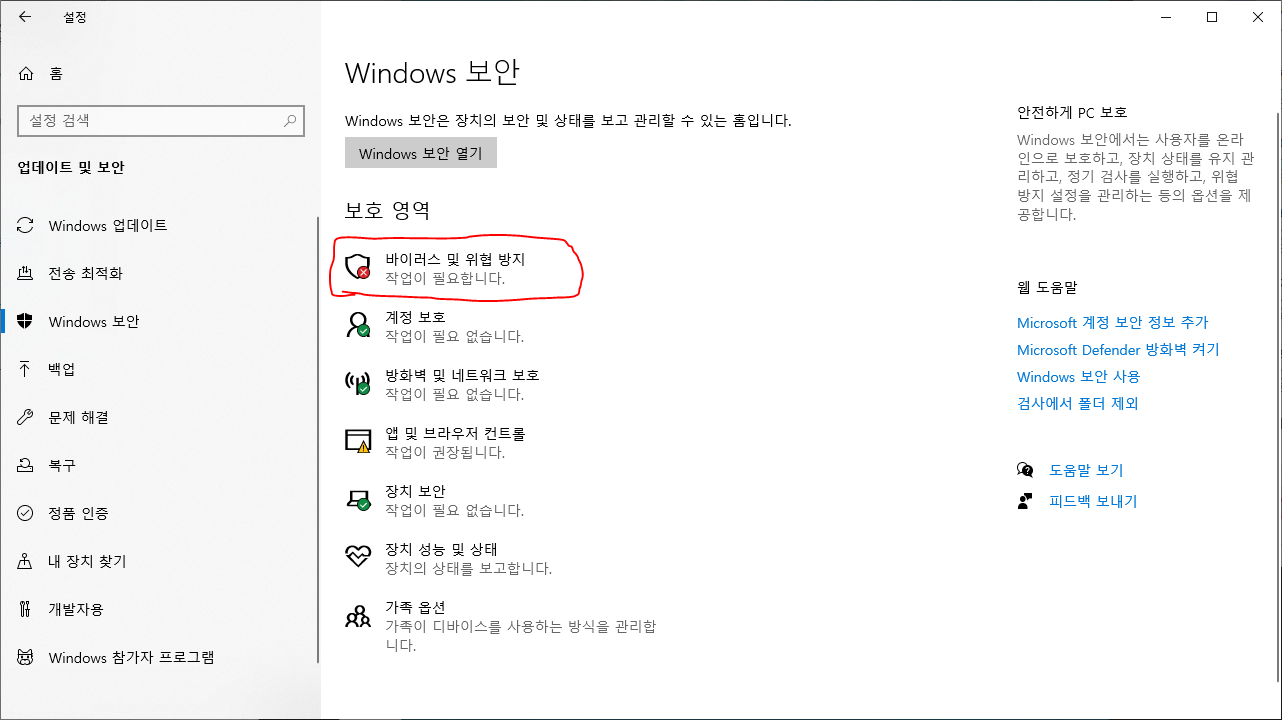Click the virus protection shield icon
Screen dimensions: 1282x720
coord(358,266)
